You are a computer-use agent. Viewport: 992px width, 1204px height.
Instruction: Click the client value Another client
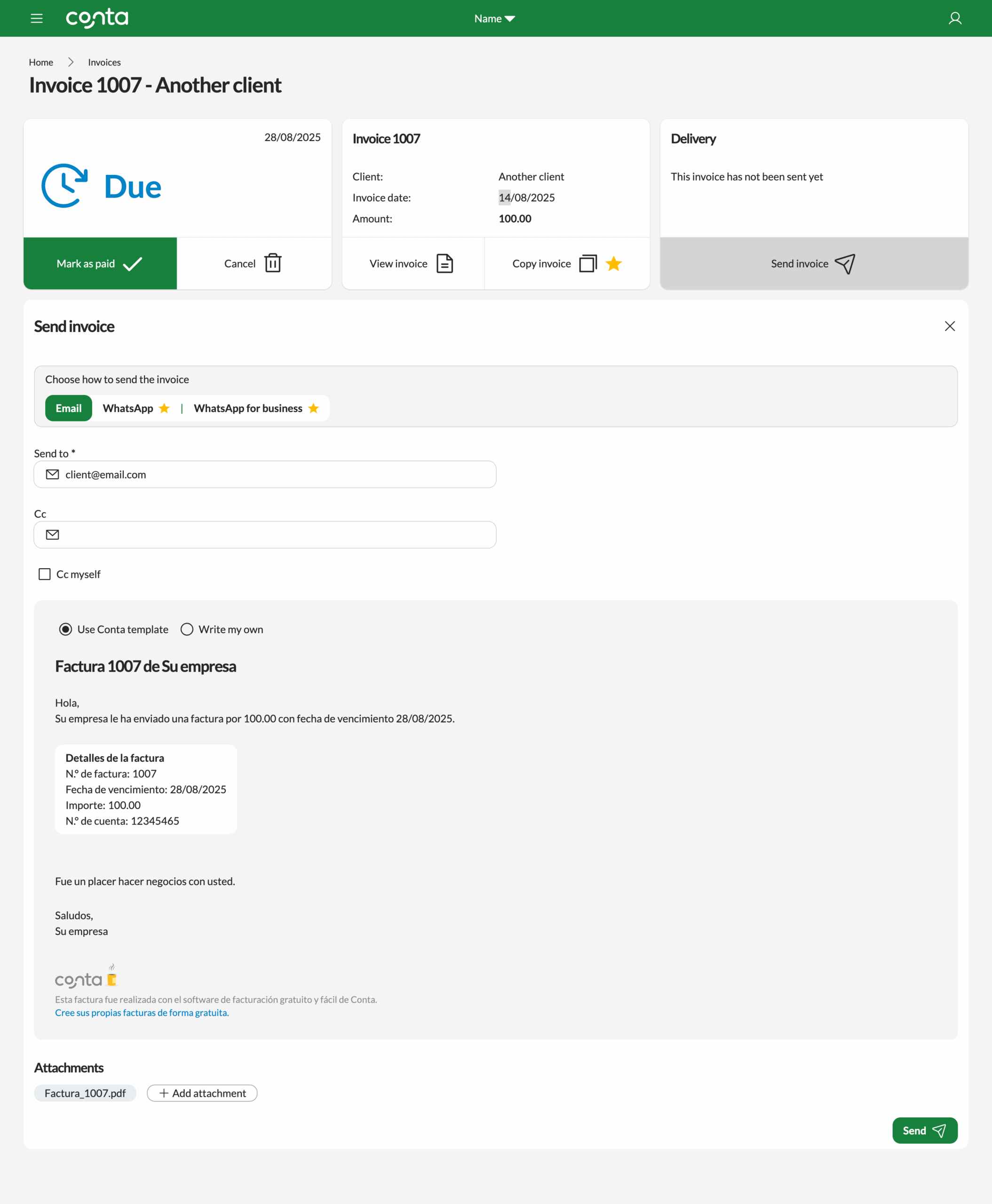click(531, 176)
